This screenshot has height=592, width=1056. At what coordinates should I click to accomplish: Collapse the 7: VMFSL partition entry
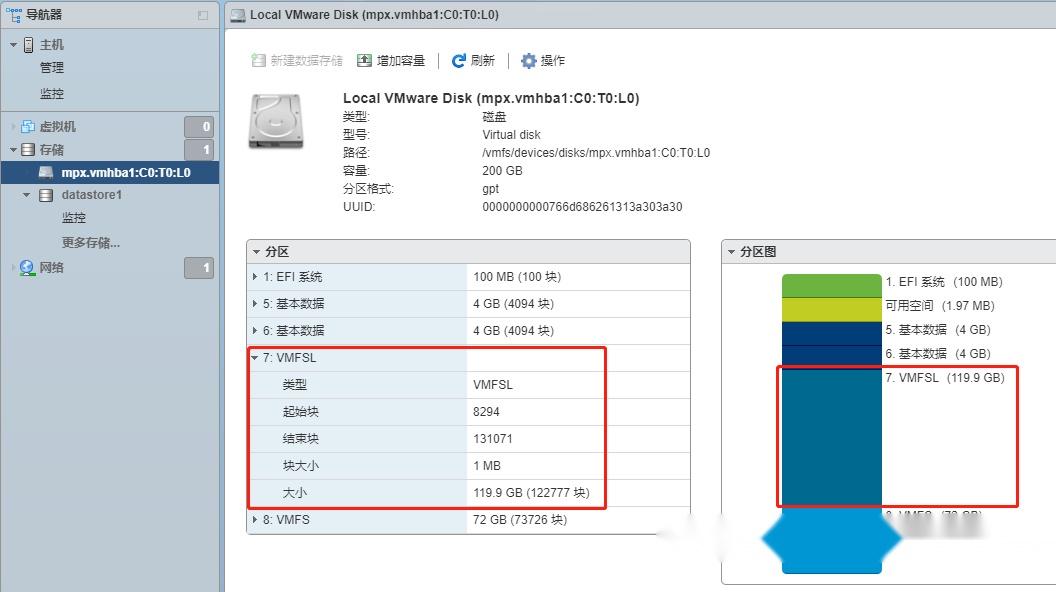click(x=254, y=357)
